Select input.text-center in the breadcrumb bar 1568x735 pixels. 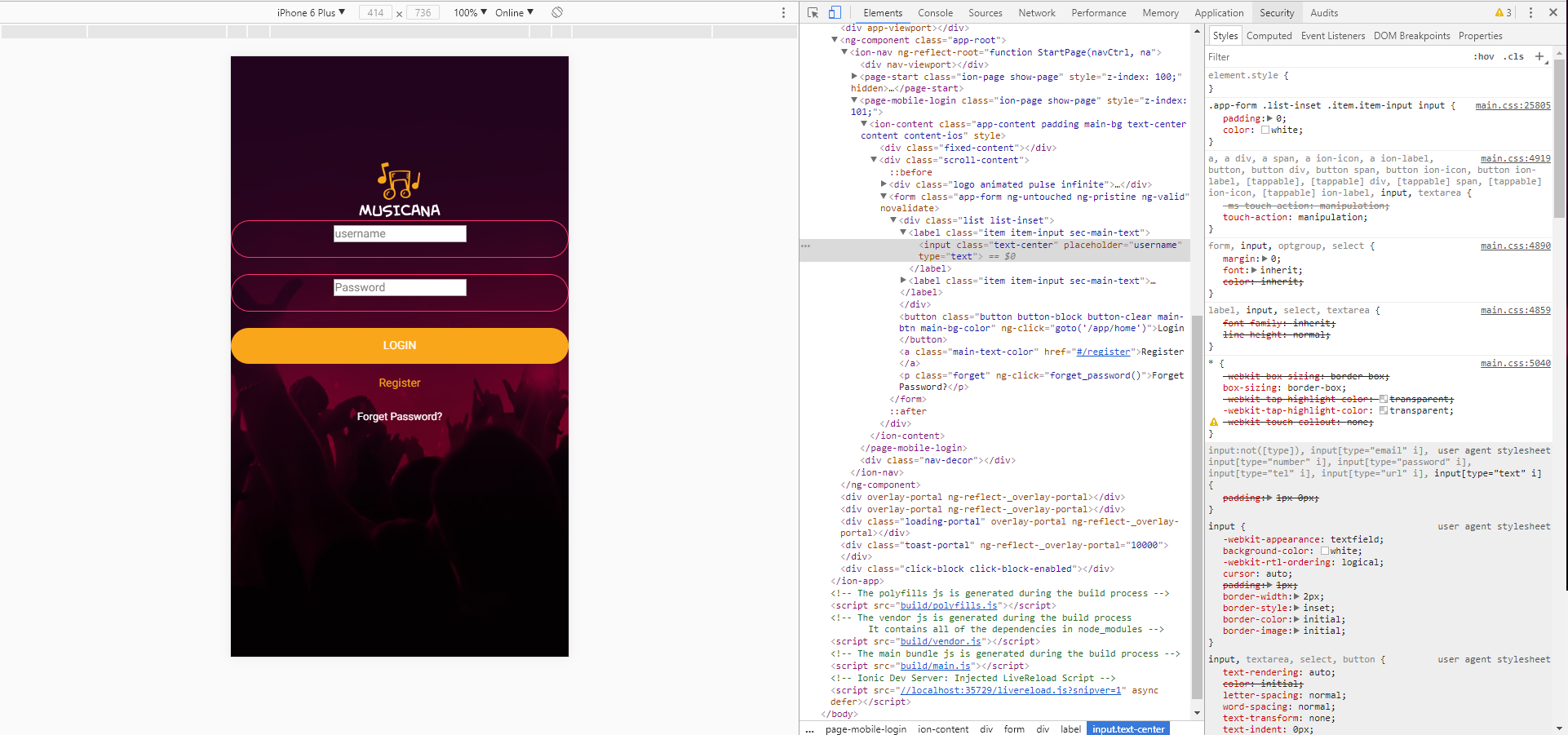1127,728
